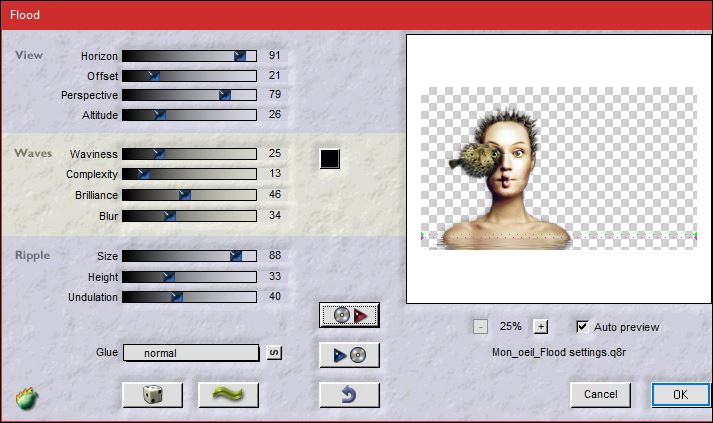Click the Brilliance slider handle
The width and height of the screenshot is (713, 423).
[x=184, y=195]
